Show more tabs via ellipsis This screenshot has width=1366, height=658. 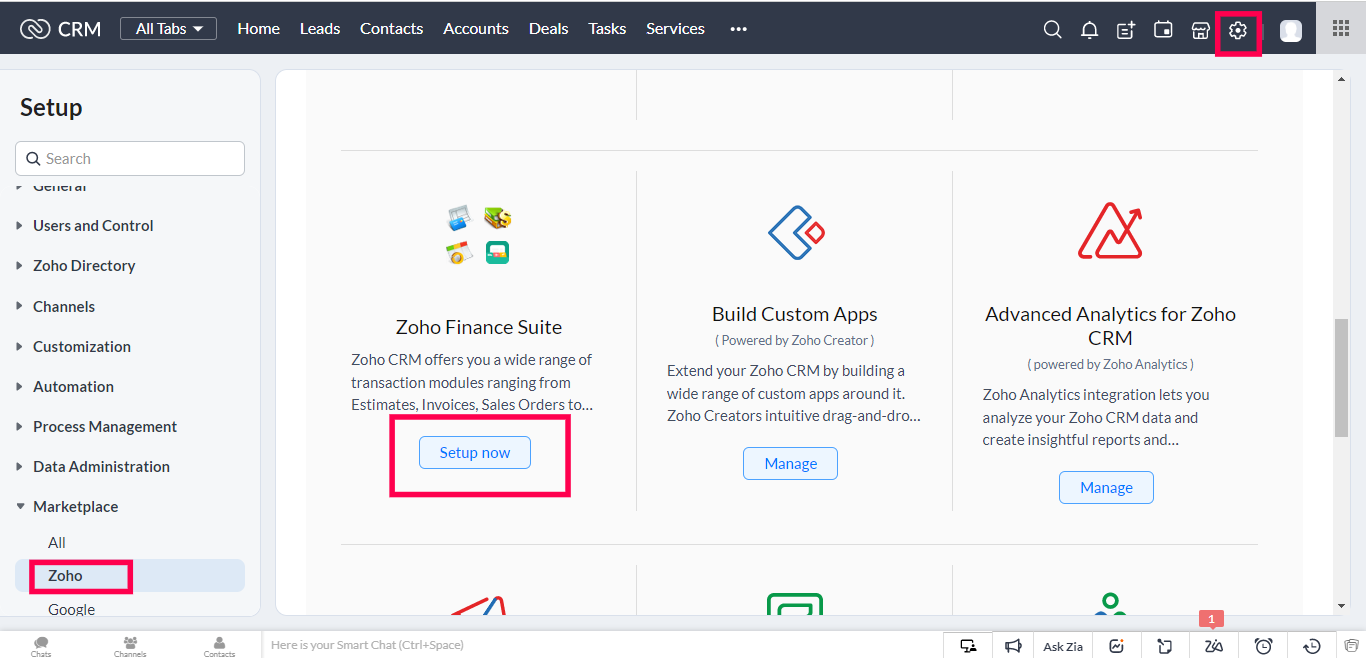(738, 29)
